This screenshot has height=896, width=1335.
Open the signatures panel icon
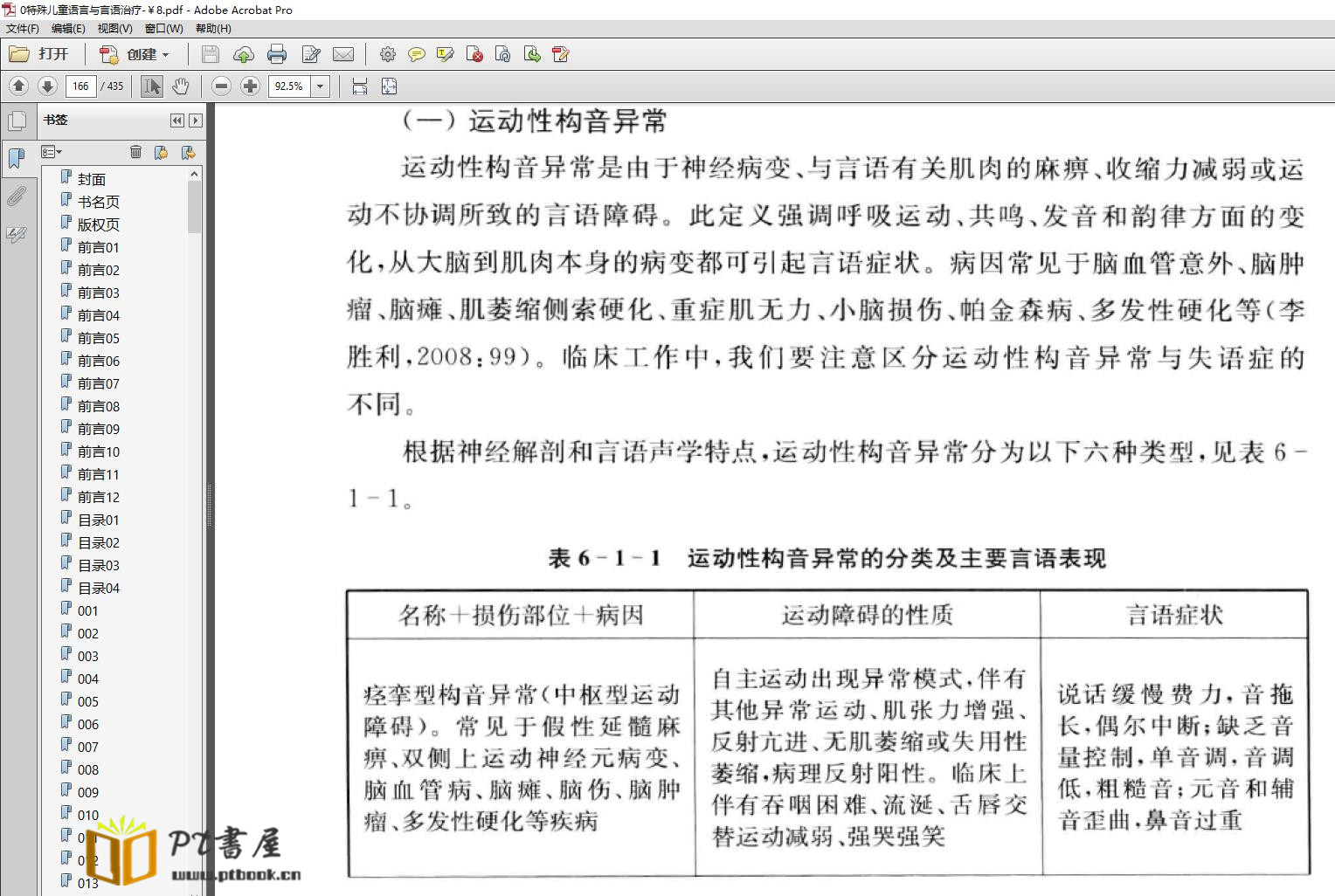point(17,234)
